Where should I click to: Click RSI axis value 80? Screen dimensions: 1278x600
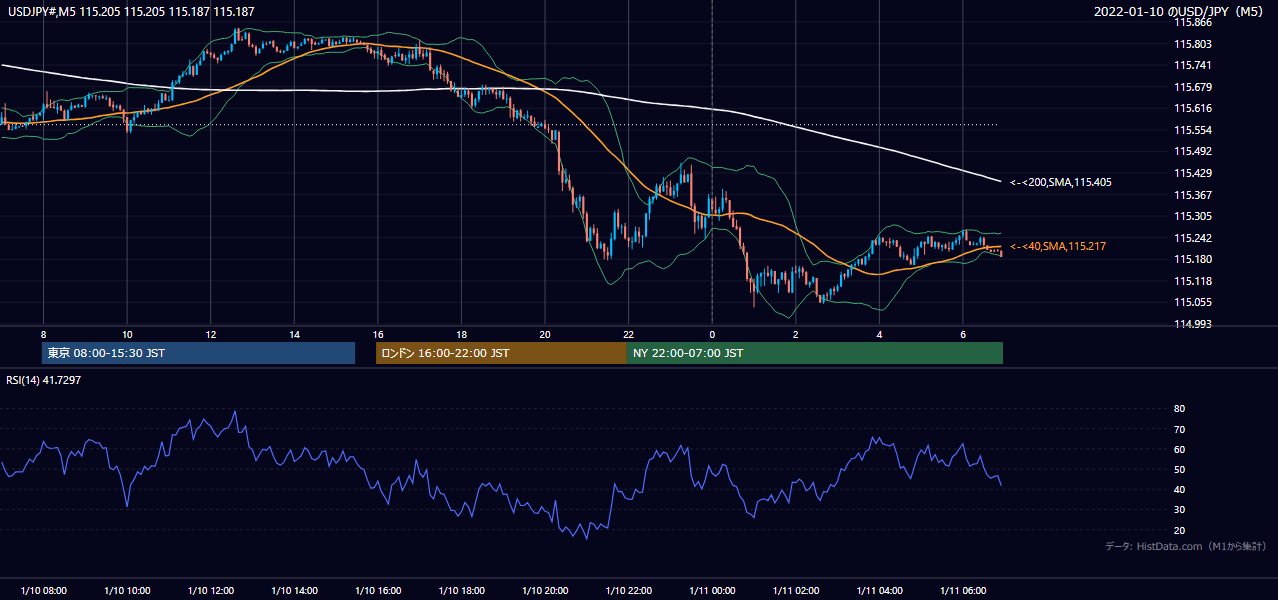[x=1179, y=409]
